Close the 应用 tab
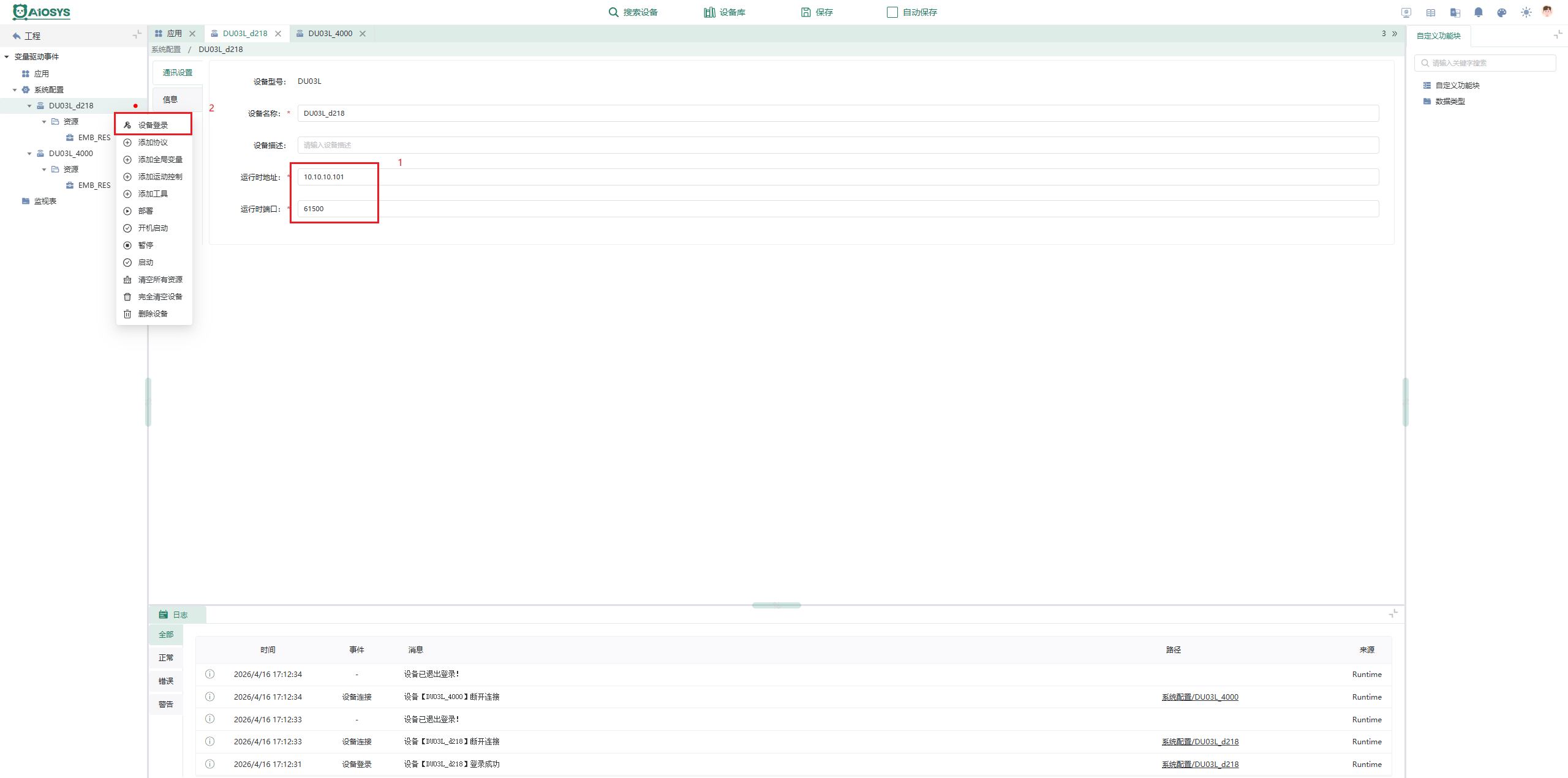 pyautogui.click(x=192, y=34)
